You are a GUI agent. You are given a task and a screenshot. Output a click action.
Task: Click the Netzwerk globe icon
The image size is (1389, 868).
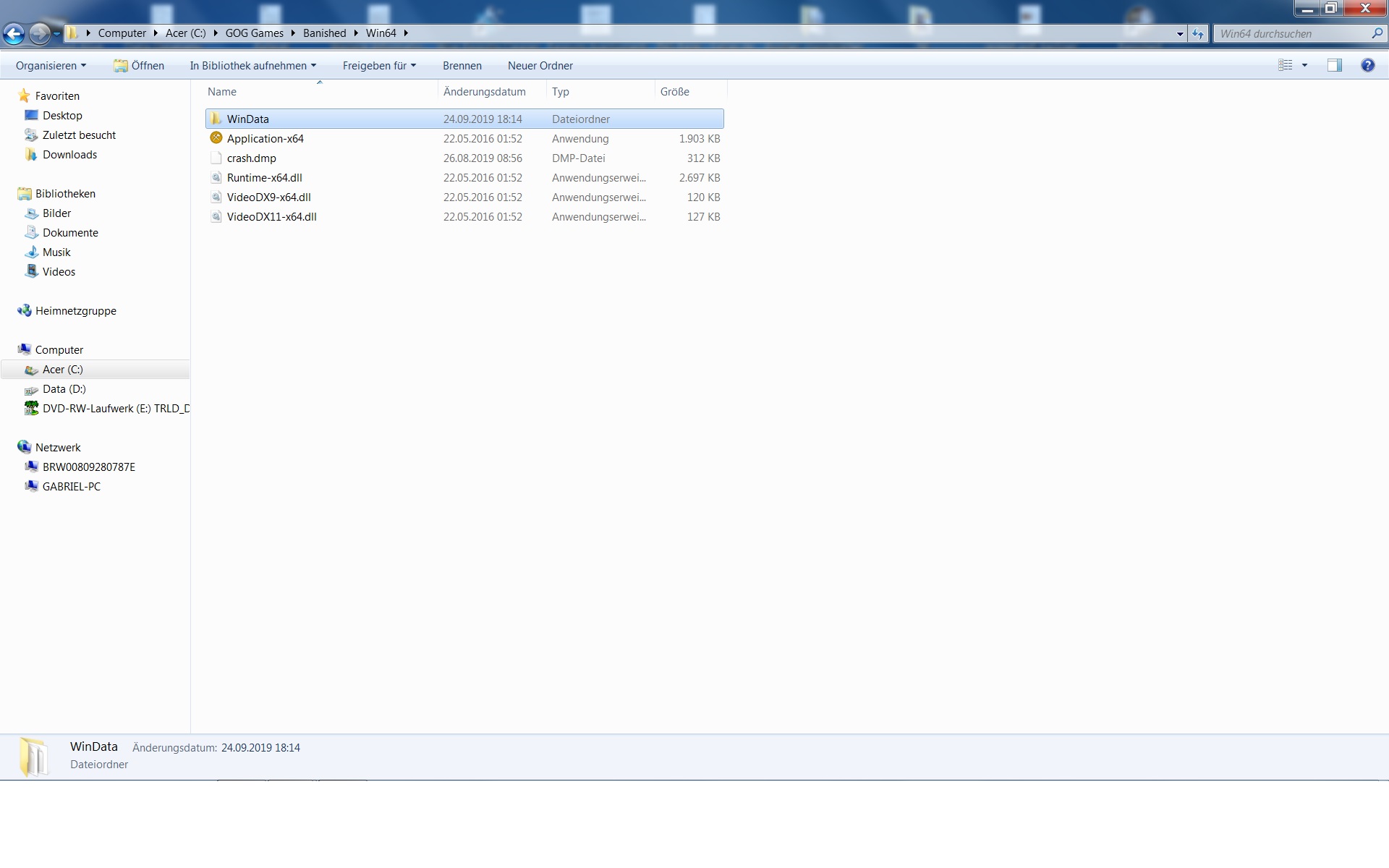pos(25,448)
